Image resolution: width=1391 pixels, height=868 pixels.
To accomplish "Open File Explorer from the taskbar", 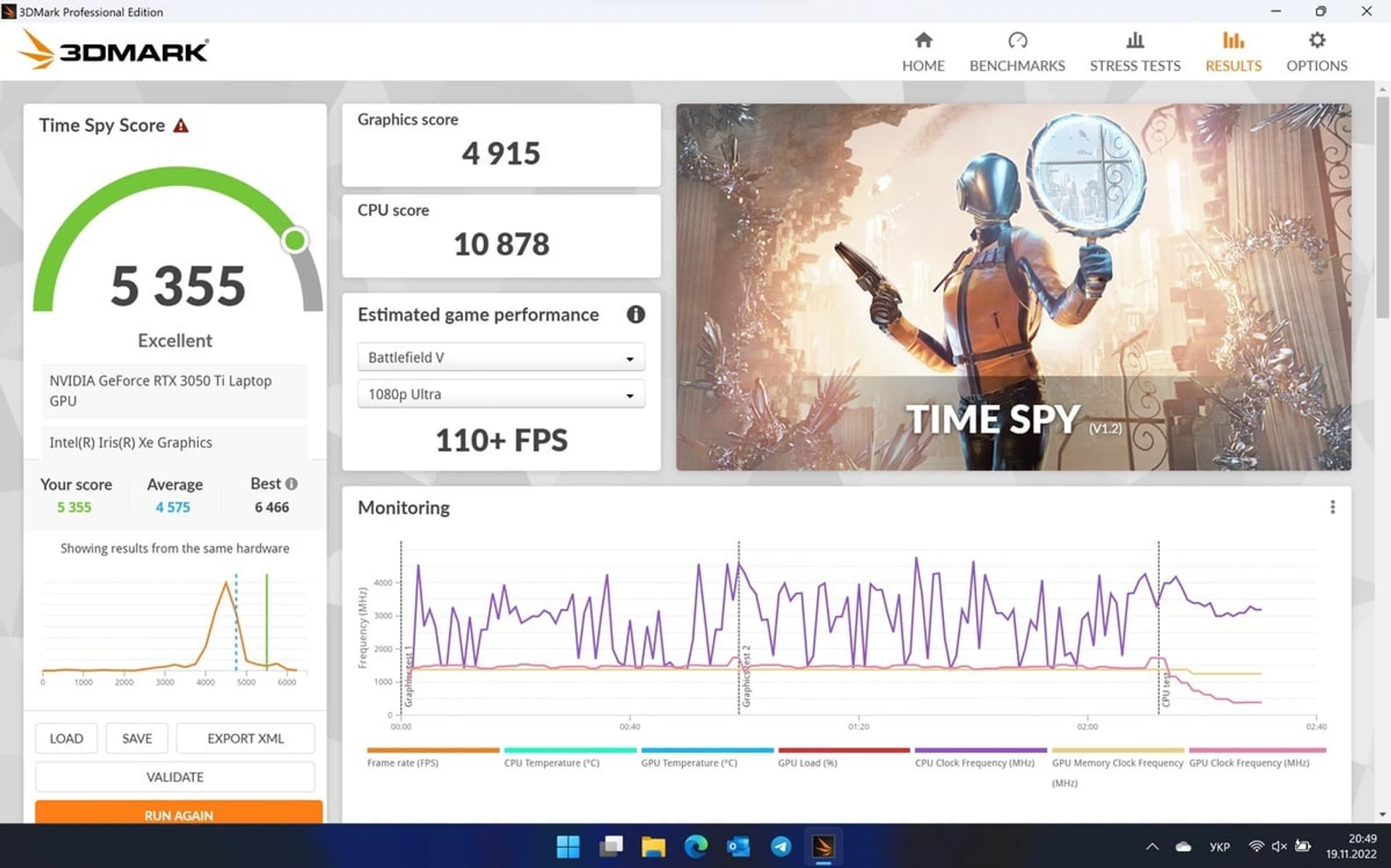I will [x=653, y=846].
